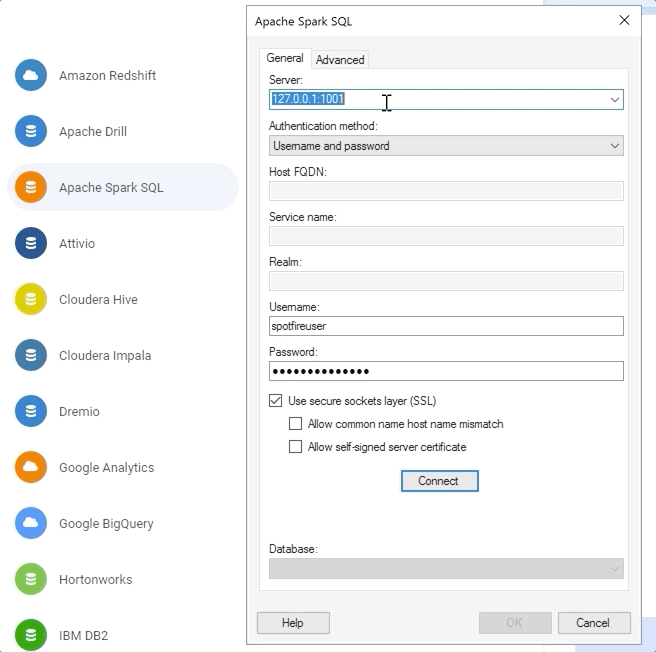Click the OK button

coord(515,623)
